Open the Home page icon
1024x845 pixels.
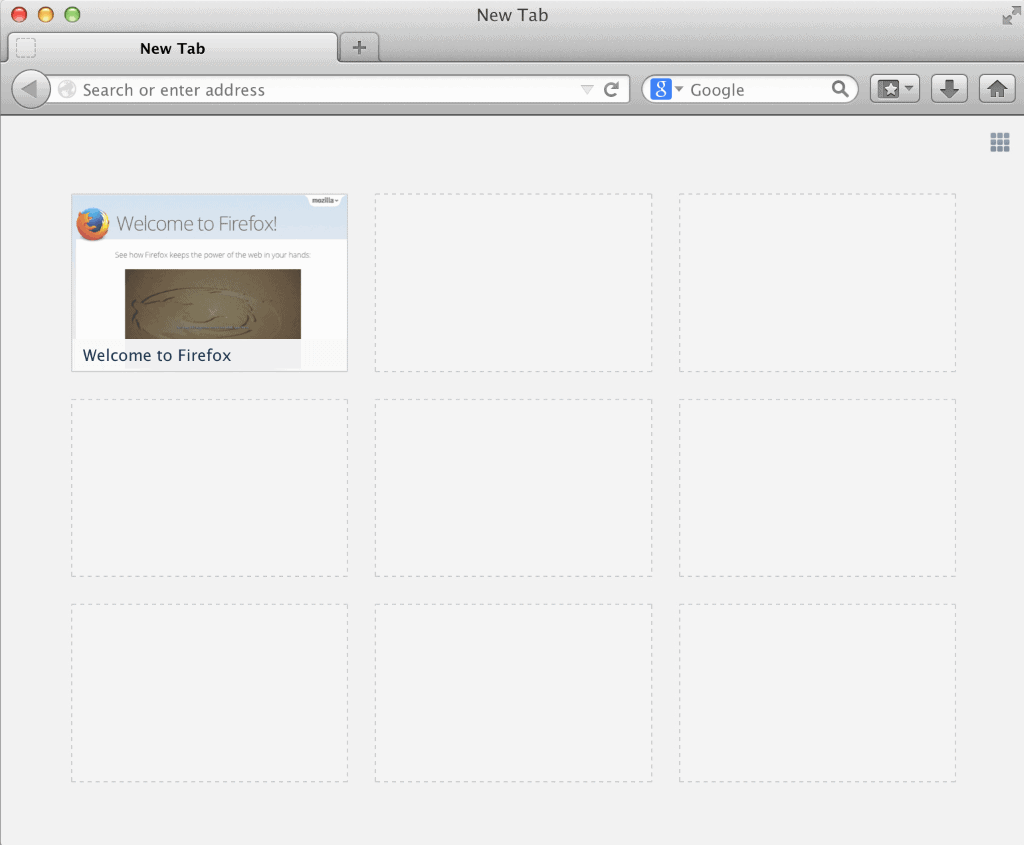pyautogui.click(x=997, y=88)
